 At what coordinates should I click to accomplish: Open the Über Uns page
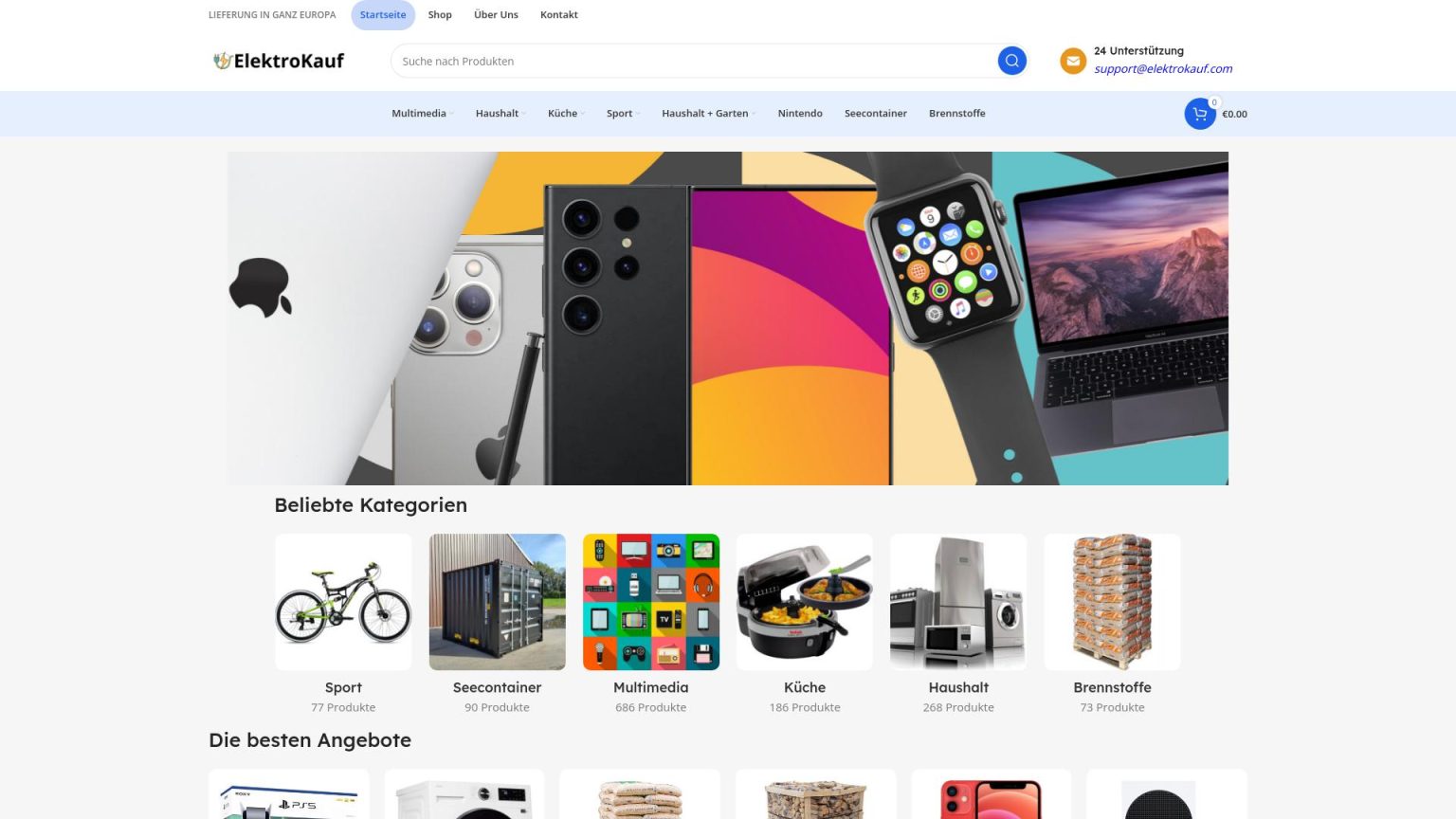[496, 15]
